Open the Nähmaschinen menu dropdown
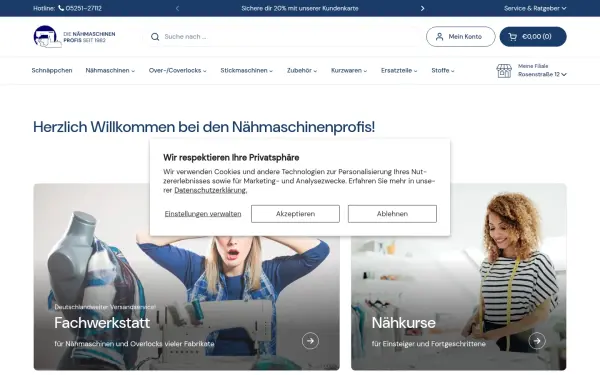Image resolution: width=600 pixels, height=375 pixels. [110, 70]
